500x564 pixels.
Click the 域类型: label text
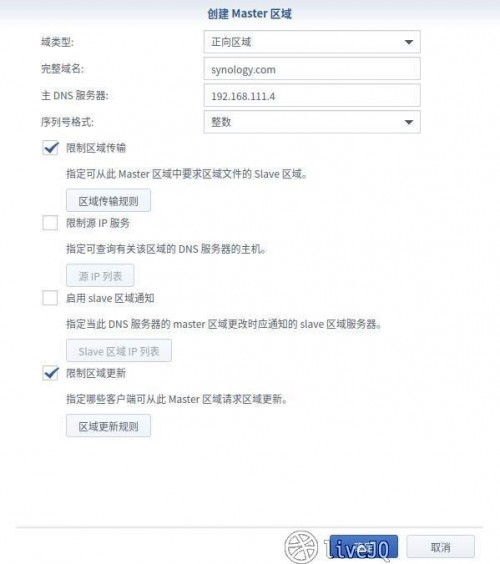pyautogui.click(x=57, y=42)
